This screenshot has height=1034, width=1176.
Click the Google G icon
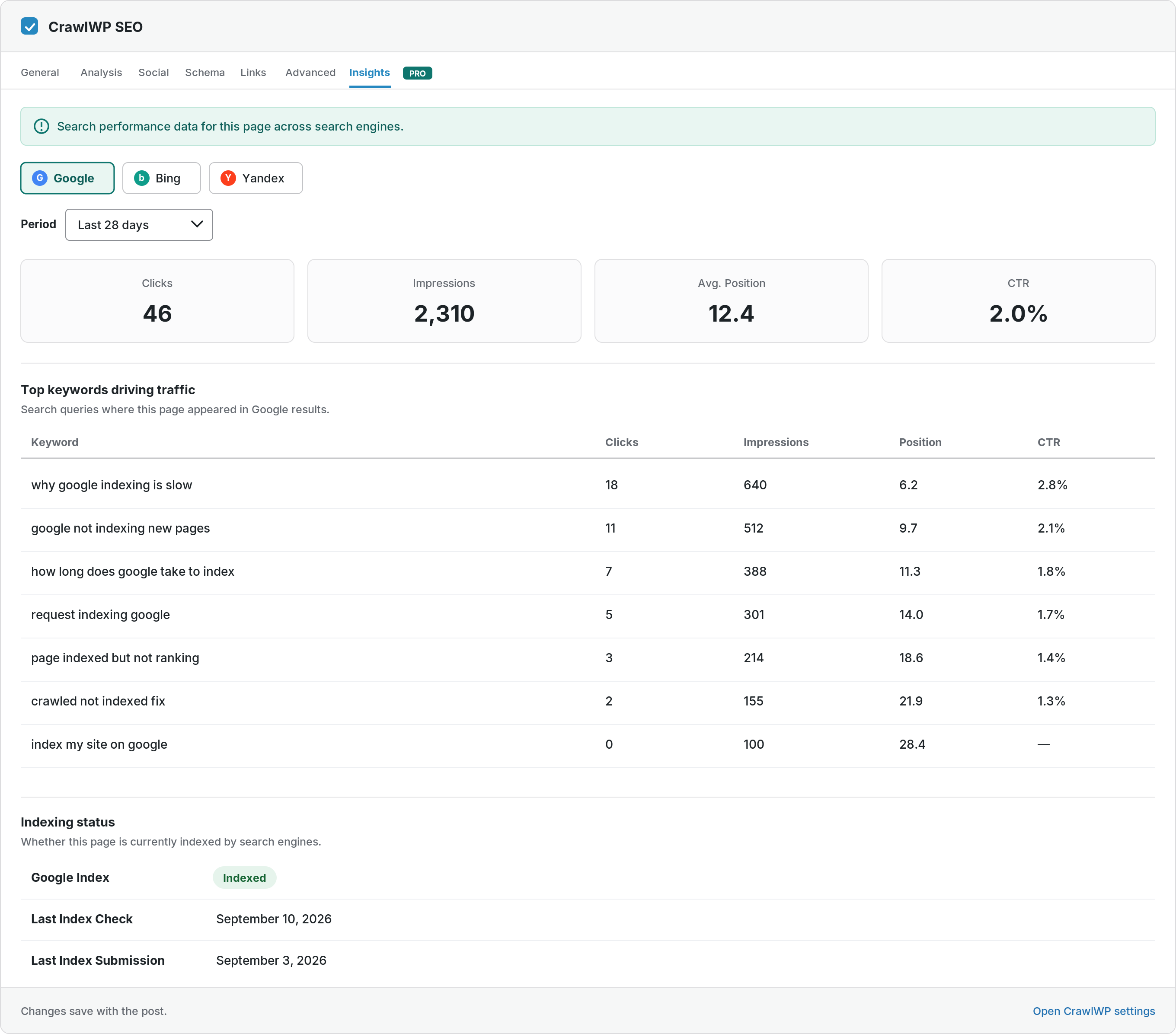40,178
